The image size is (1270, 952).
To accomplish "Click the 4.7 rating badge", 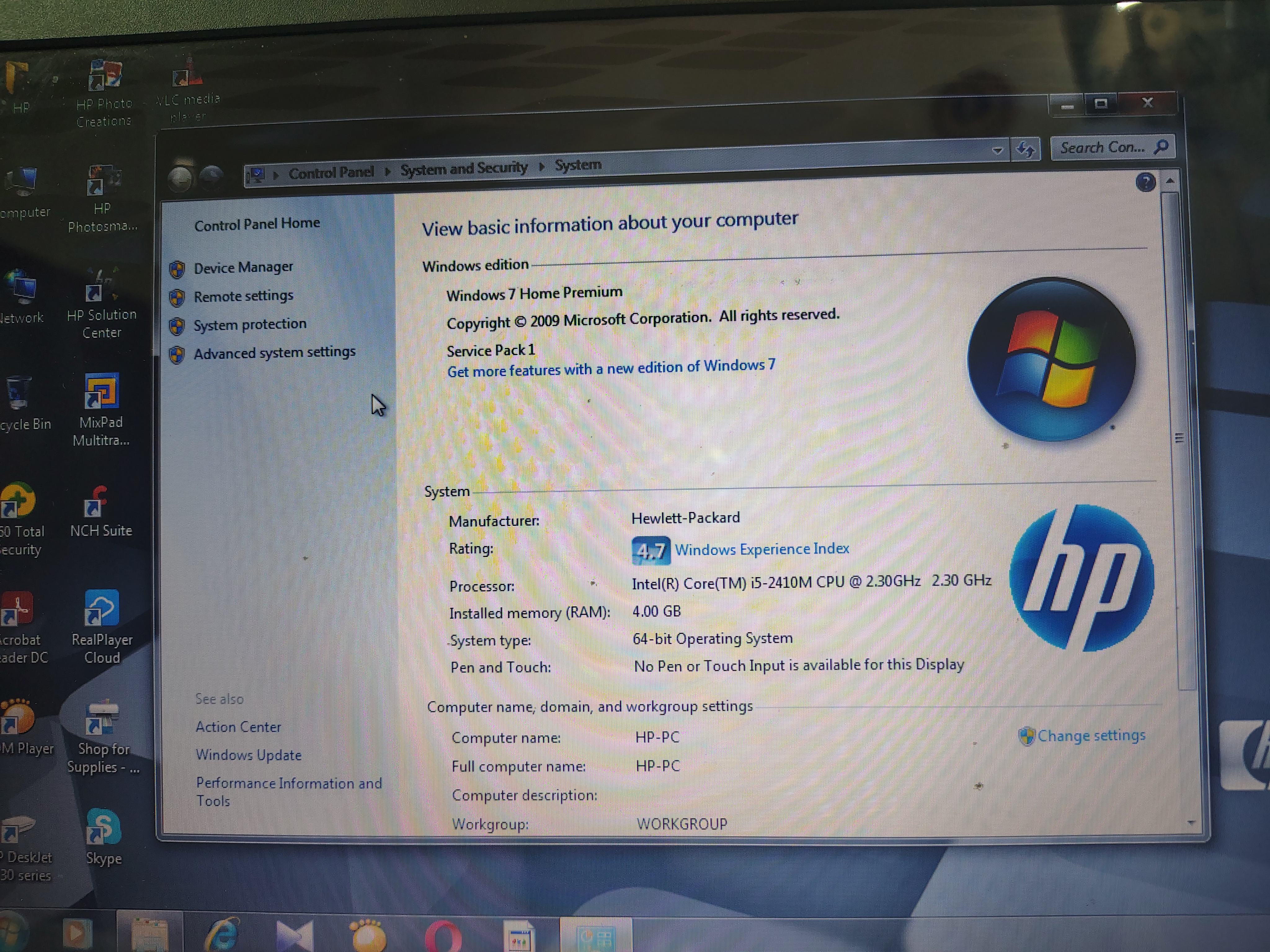I will [x=651, y=551].
